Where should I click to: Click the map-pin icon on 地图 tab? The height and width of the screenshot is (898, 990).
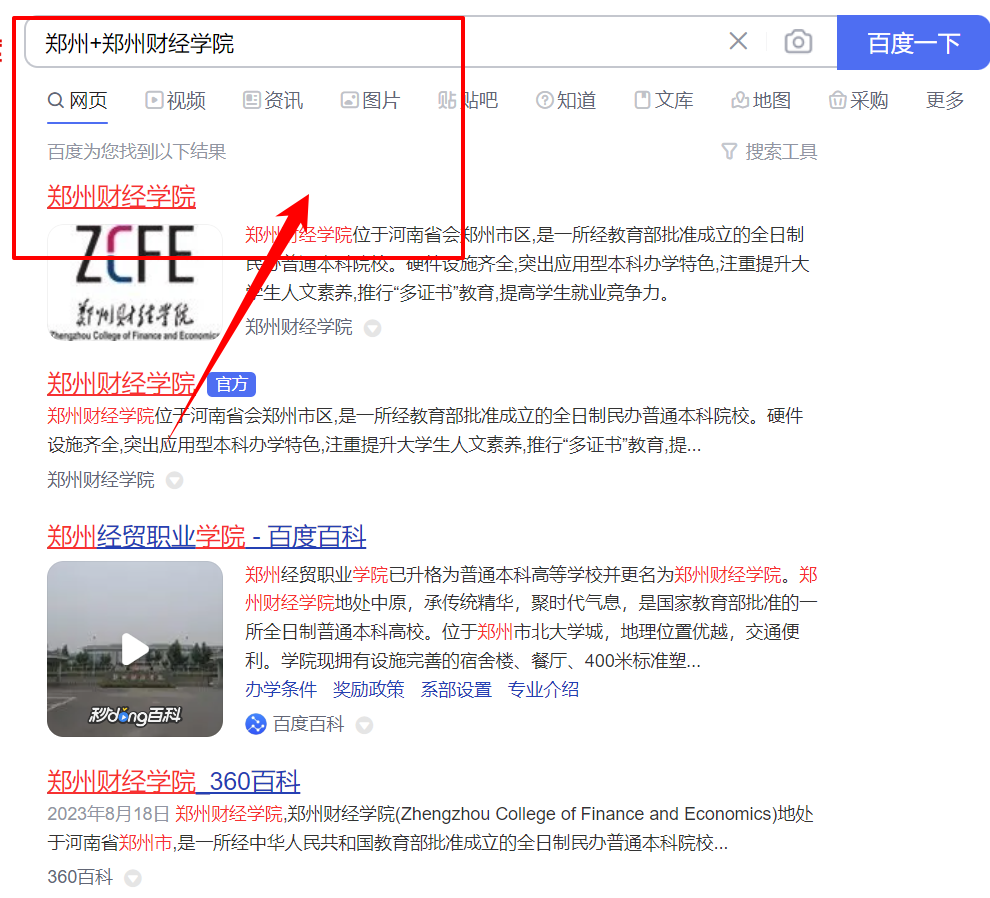pyautogui.click(x=739, y=100)
